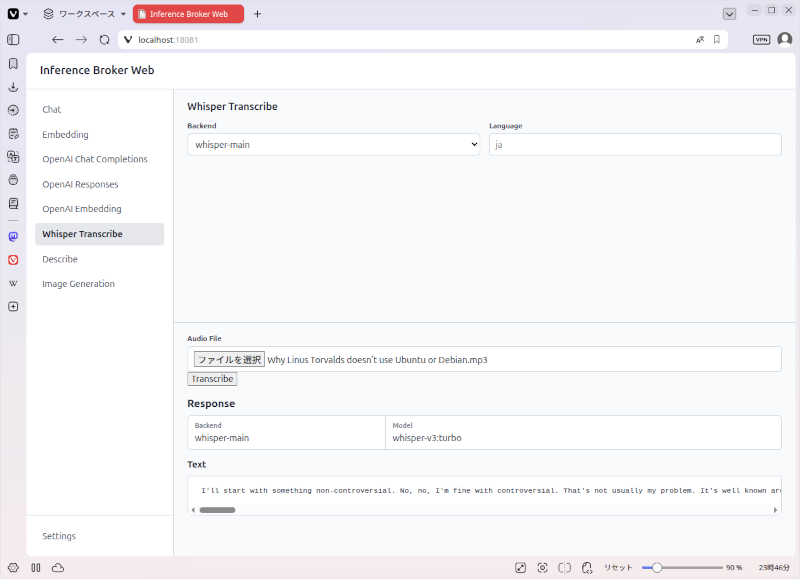Open Settings in the sidebar
This screenshot has height=579, width=800.
99,536
